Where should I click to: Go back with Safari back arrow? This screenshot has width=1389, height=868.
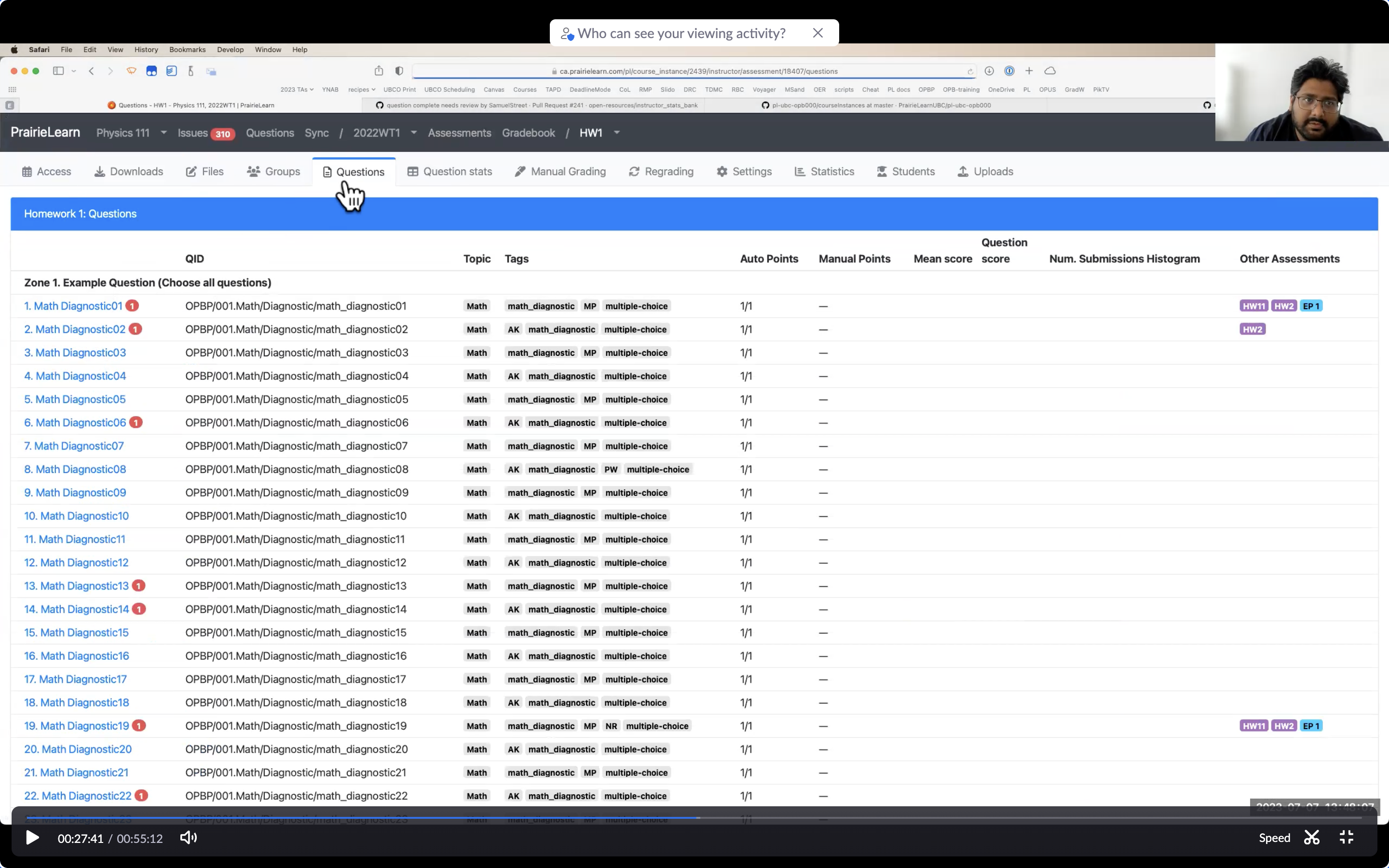click(91, 70)
